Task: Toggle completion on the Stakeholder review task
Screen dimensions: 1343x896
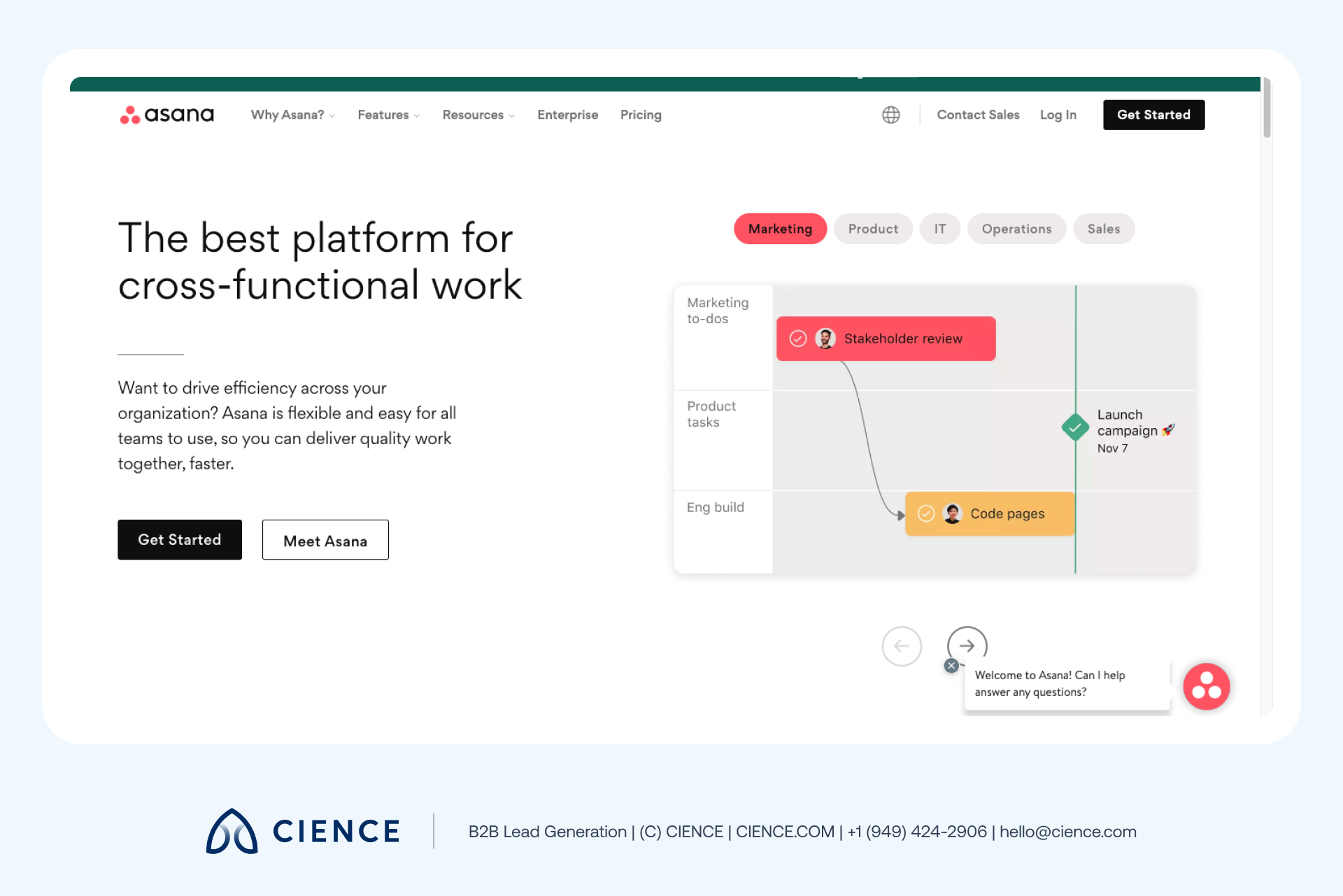Action: [798, 339]
